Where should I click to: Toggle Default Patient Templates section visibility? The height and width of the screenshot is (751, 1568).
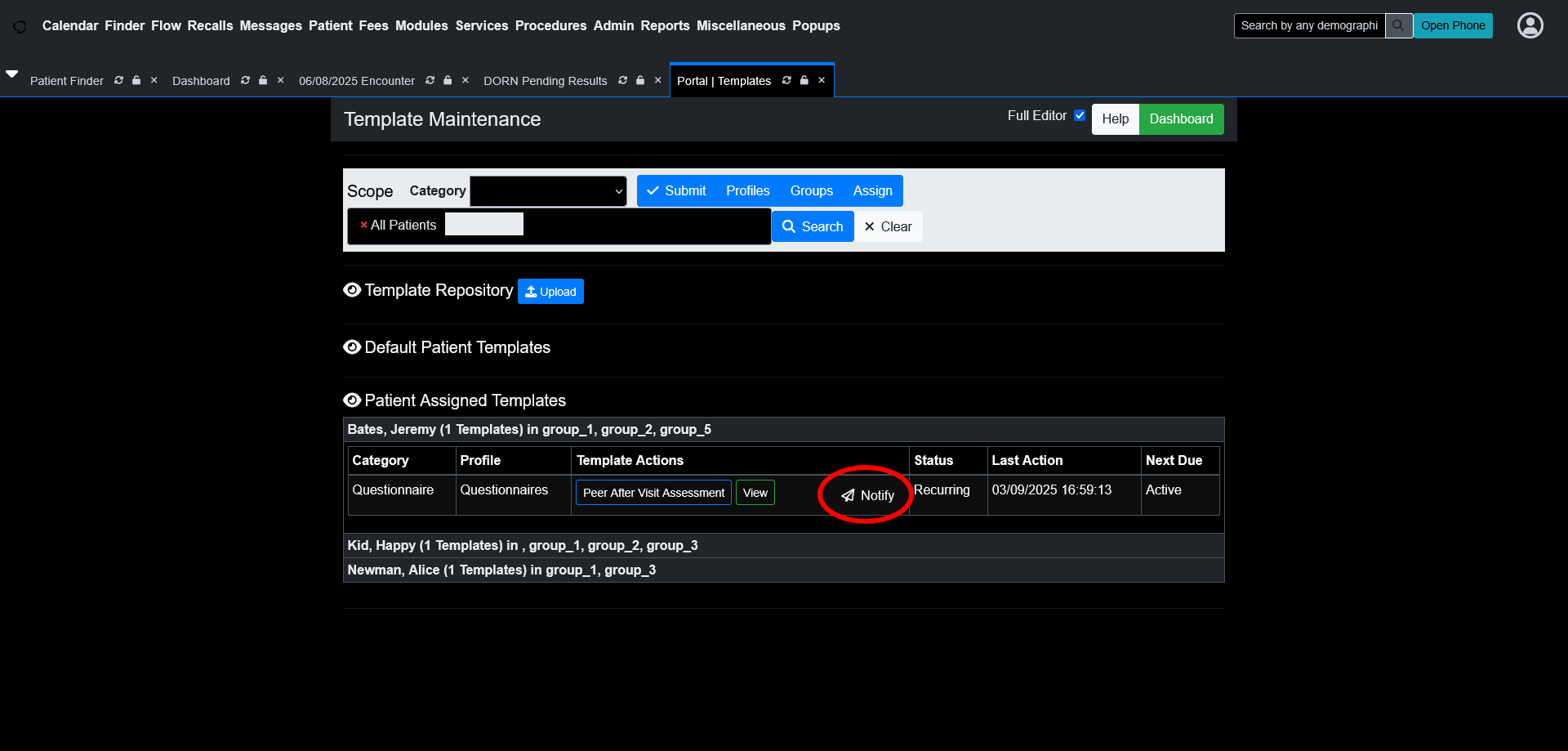[x=352, y=347]
